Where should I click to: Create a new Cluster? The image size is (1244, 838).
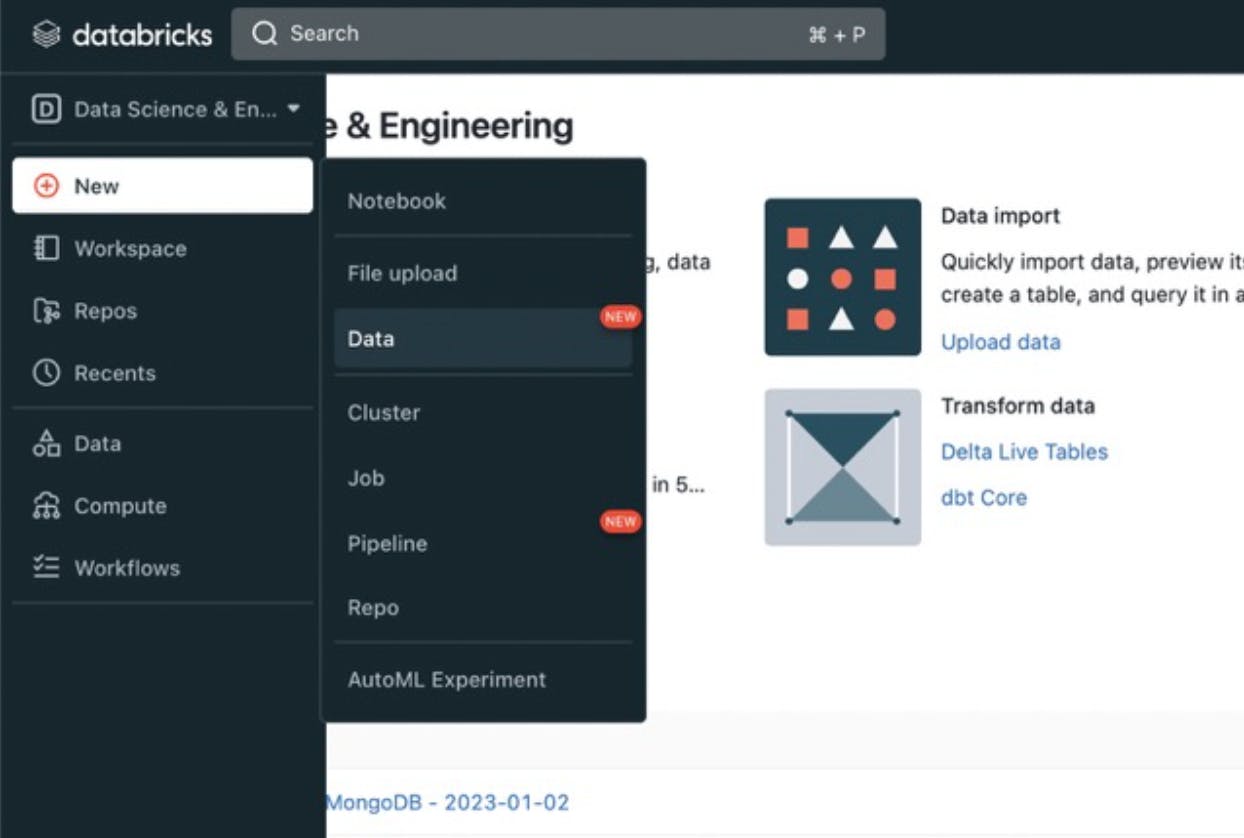click(x=383, y=412)
